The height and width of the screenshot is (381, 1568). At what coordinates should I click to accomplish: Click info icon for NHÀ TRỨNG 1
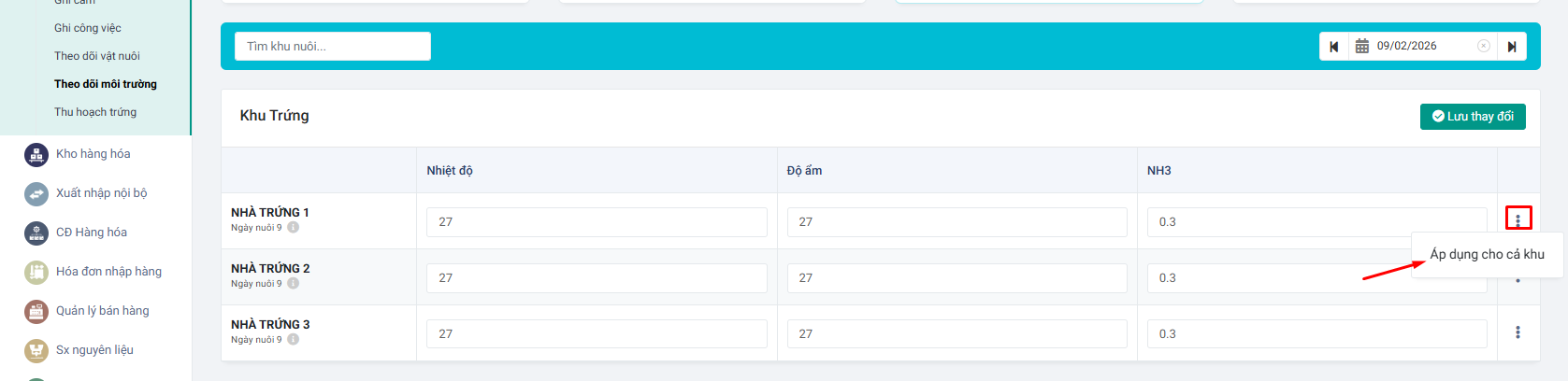tap(293, 228)
